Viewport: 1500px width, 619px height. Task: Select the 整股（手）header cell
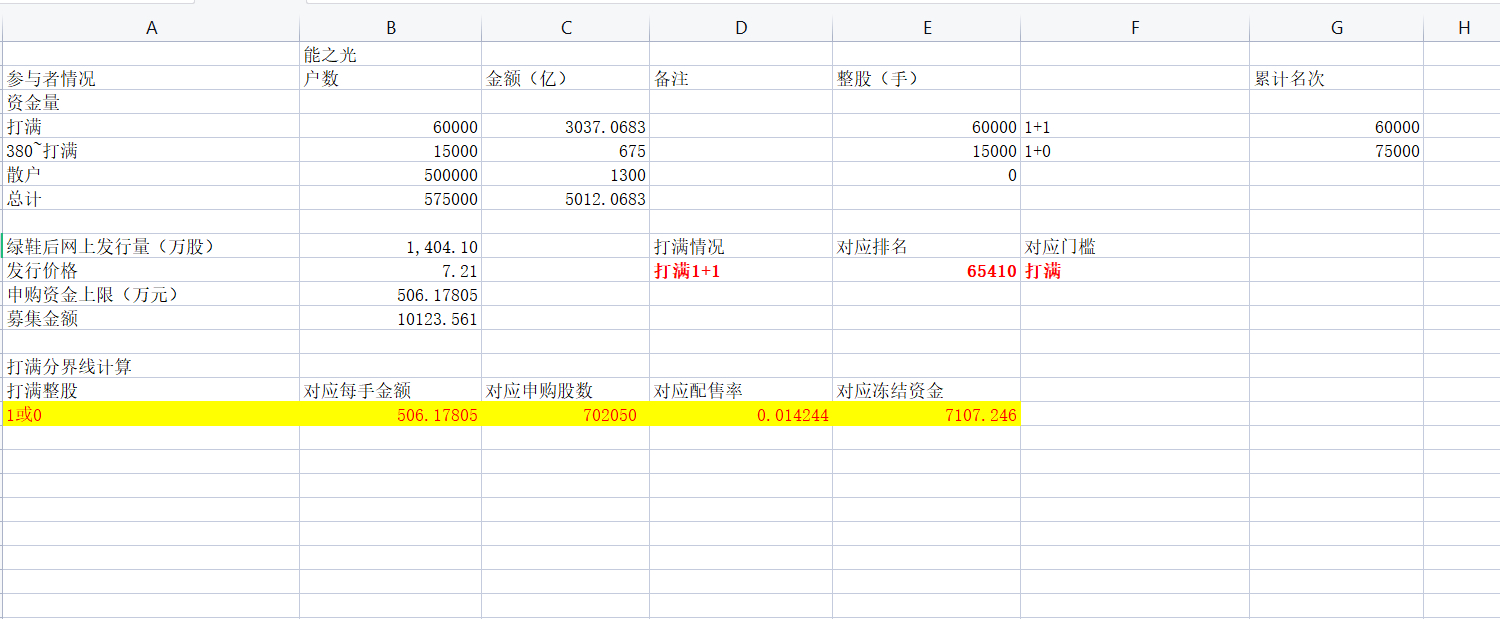[927, 79]
